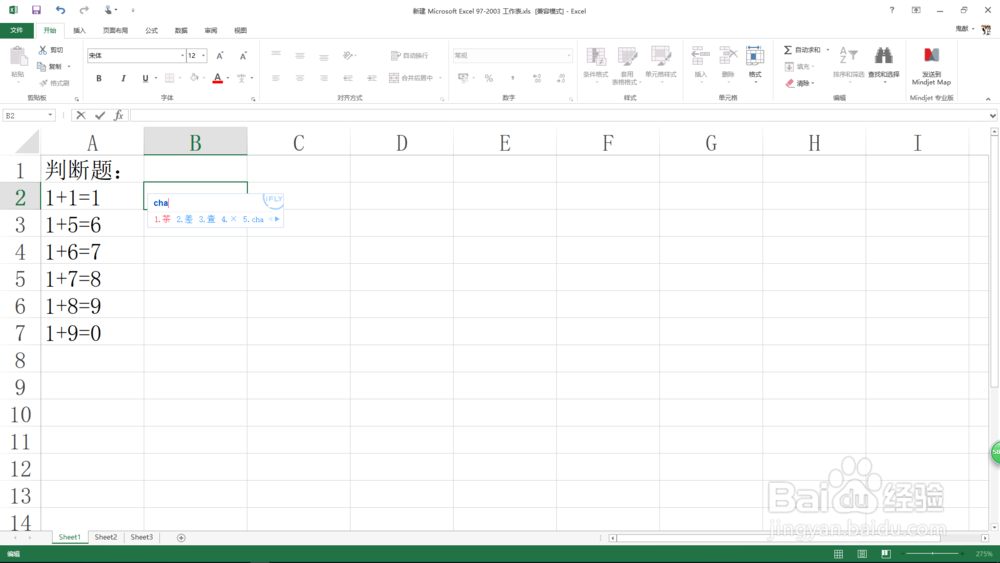Choose IME candidate 3
1000x563 pixels.
click(x=207, y=219)
